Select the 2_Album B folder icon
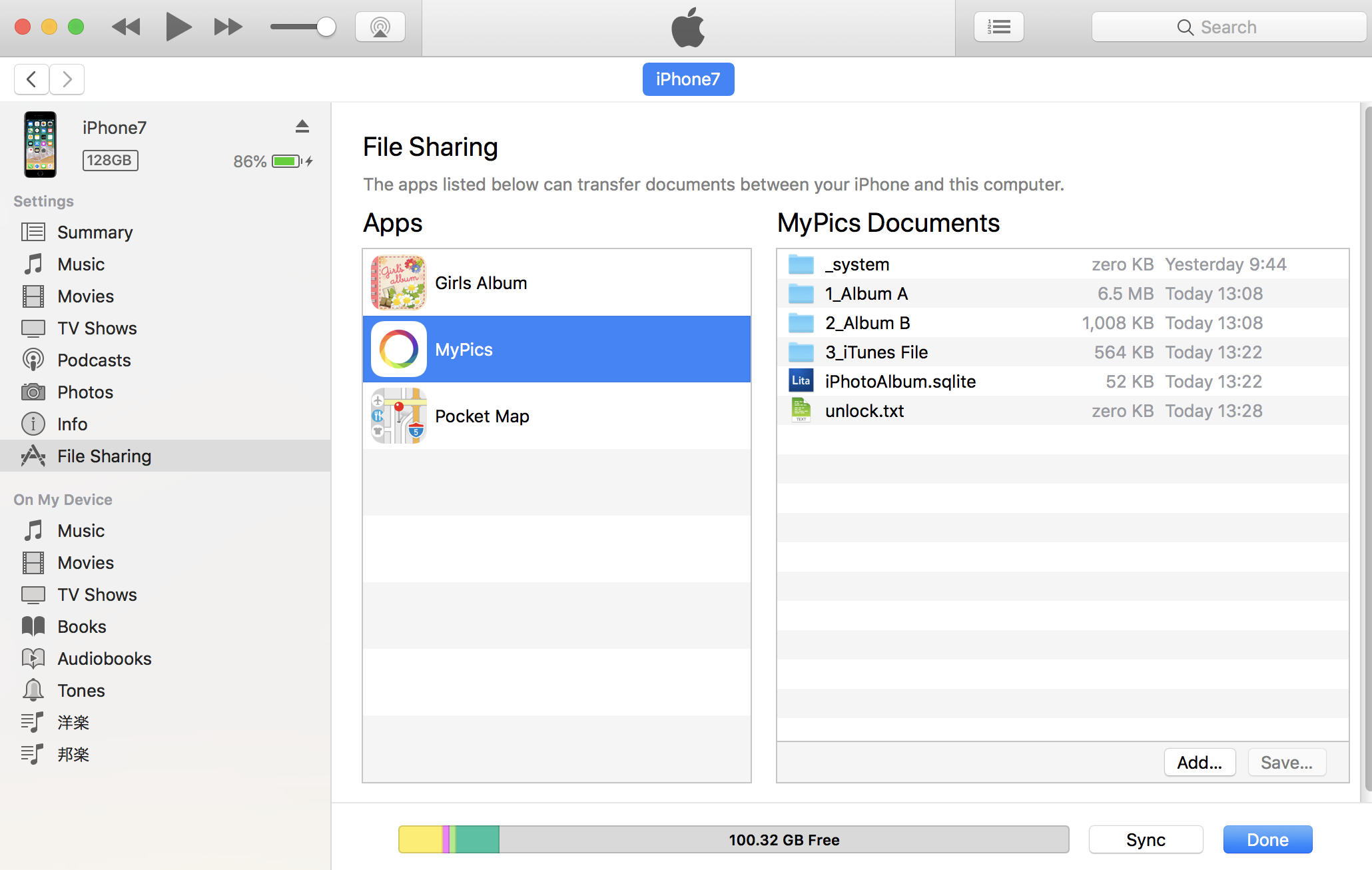The width and height of the screenshot is (1372, 870). 801,323
